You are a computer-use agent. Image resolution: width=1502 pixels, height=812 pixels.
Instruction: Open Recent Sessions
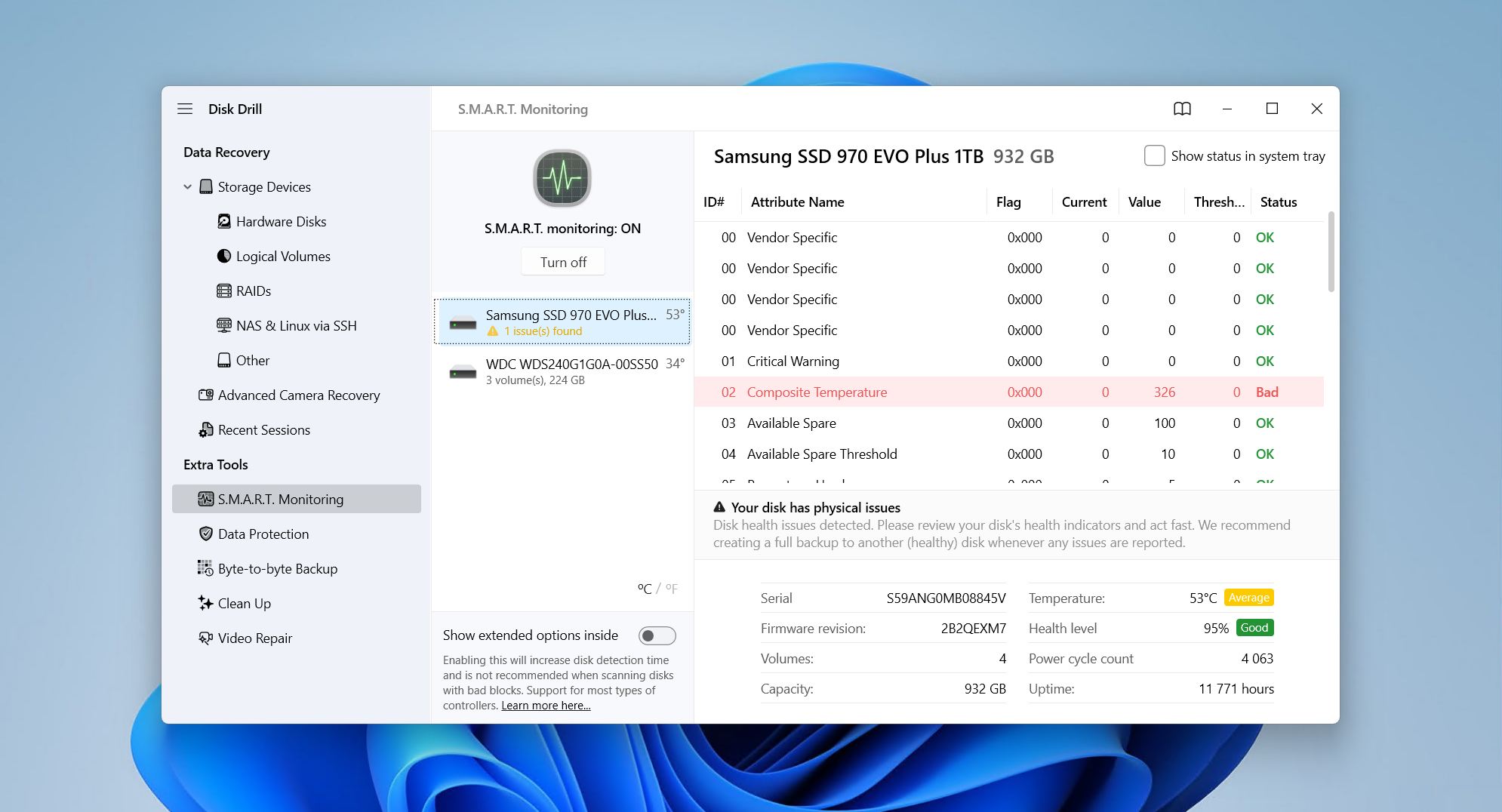pos(264,429)
